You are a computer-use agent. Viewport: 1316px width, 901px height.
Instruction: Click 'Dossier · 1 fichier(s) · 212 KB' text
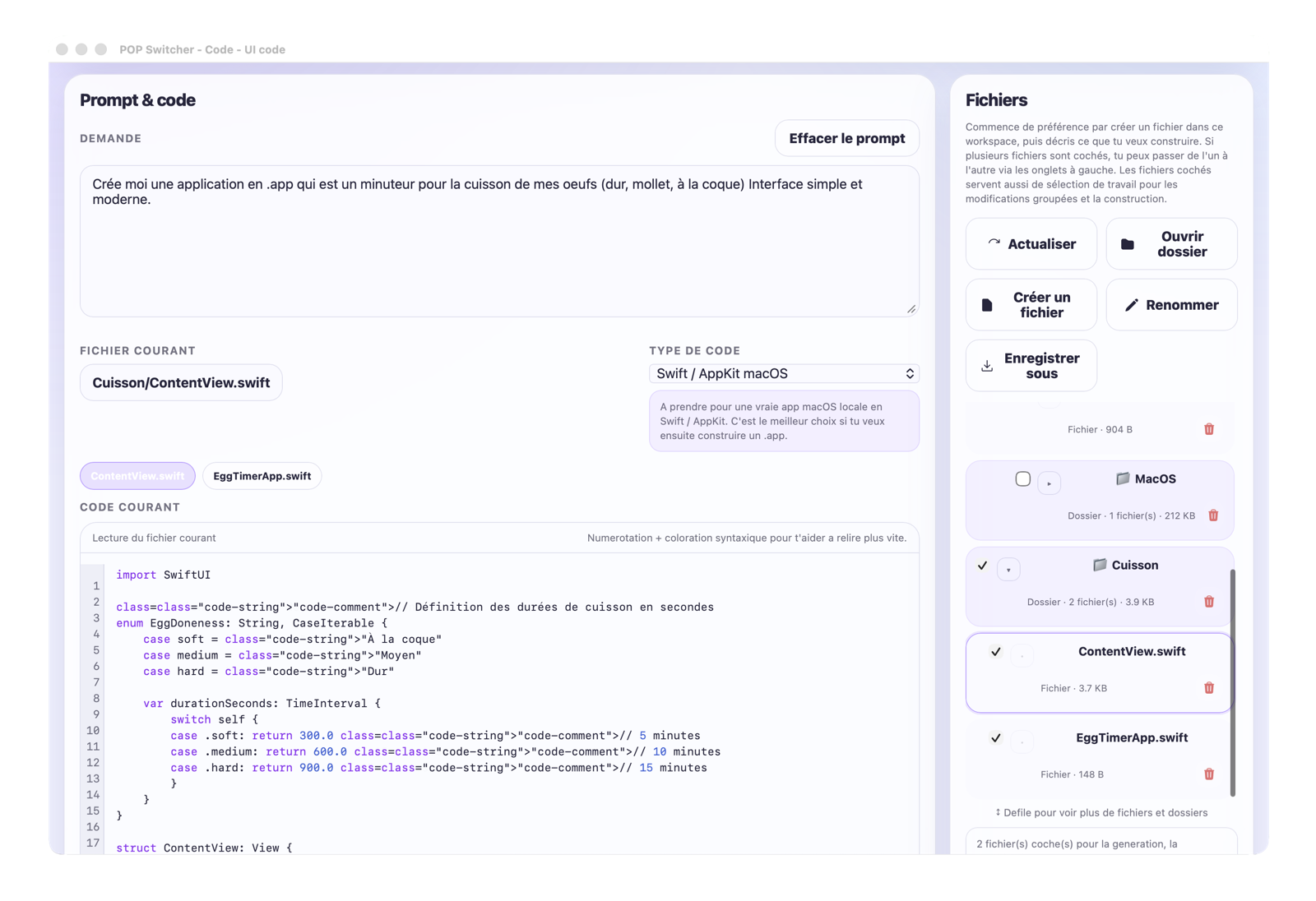point(1131,515)
